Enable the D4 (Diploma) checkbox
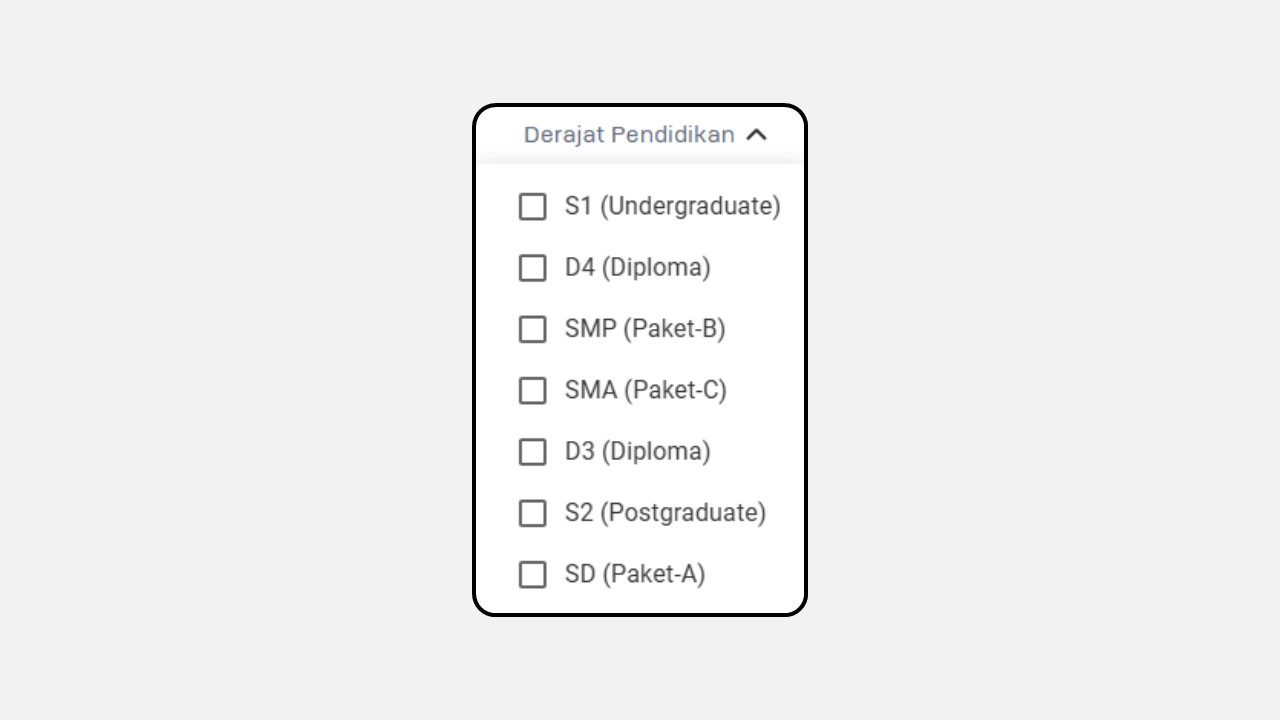This screenshot has height=720, width=1280. click(533, 268)
